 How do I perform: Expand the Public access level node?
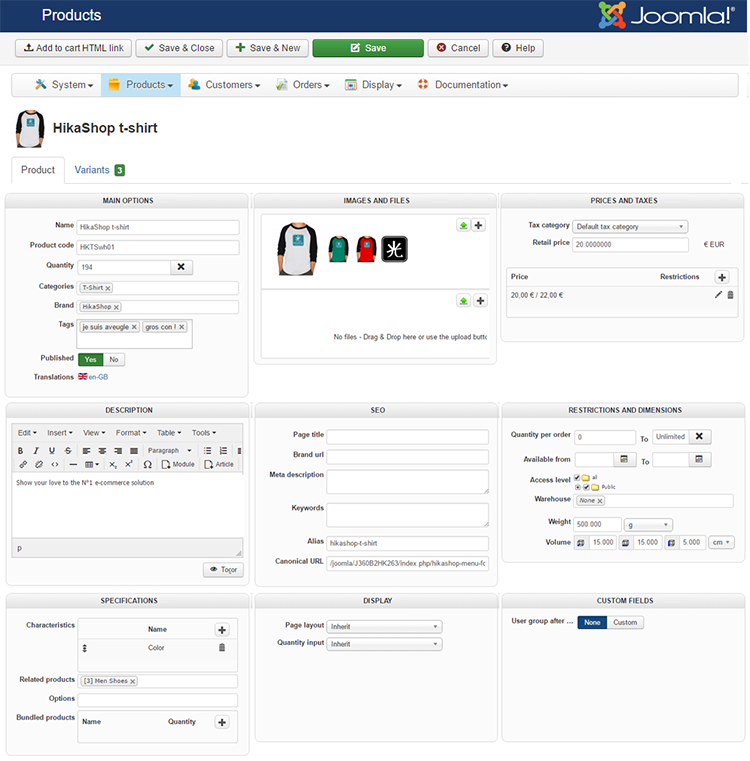578,487
